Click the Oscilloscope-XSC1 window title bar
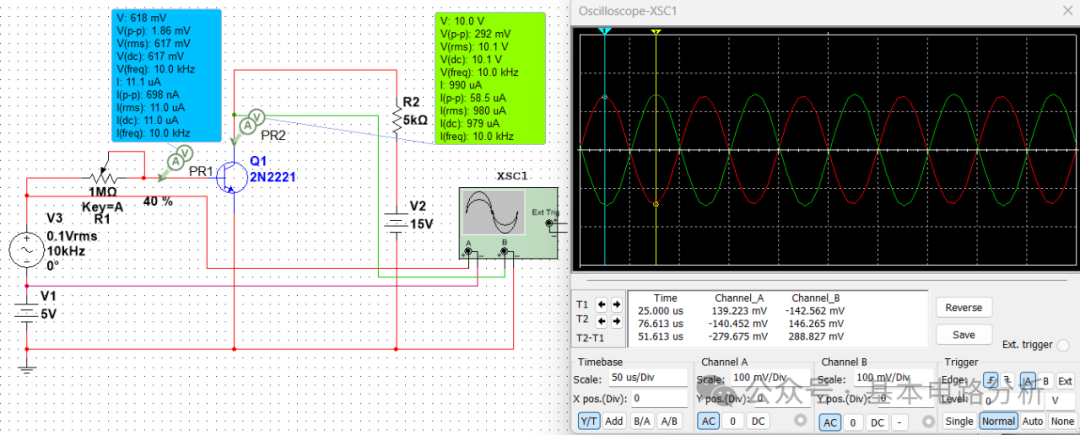1080x435 pixels. [x=825, y=10]
